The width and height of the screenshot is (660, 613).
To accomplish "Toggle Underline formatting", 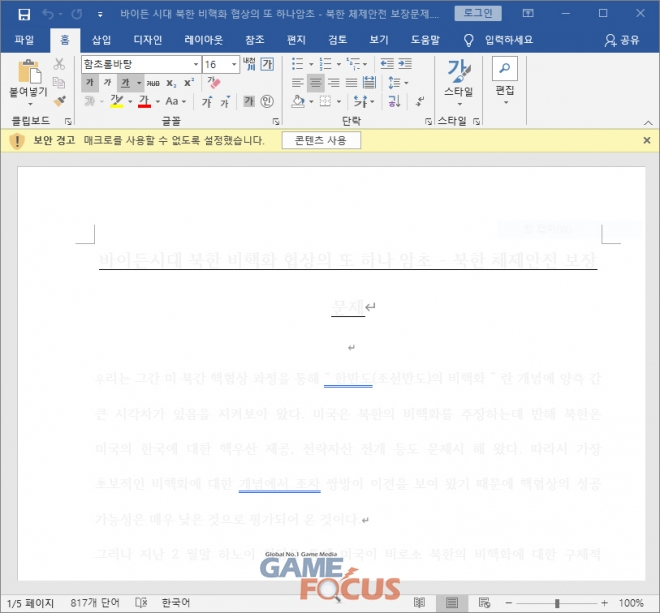I will (x=124, y=83).
